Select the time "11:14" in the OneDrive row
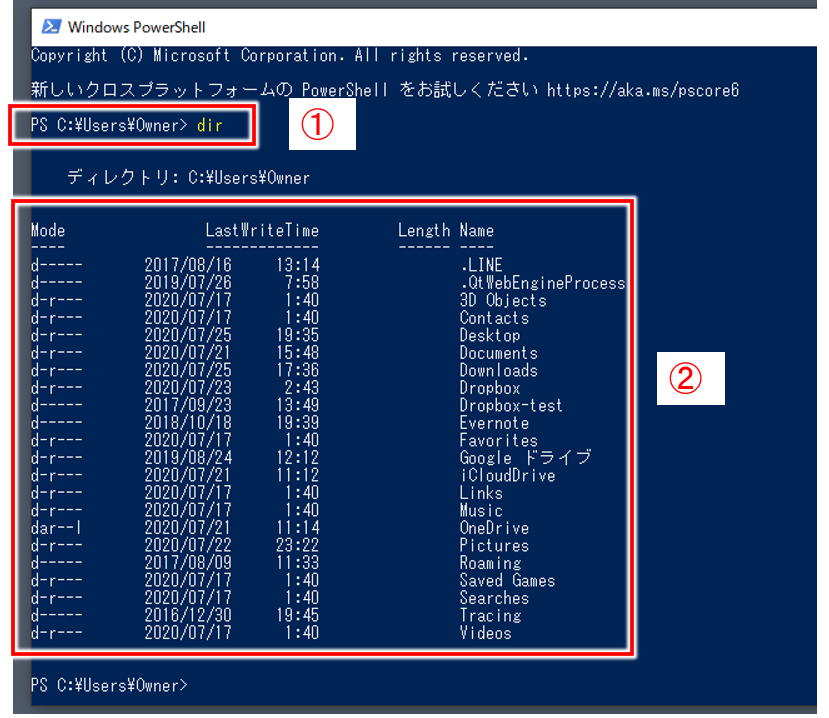829x718 pixels. tap(298, 528)
